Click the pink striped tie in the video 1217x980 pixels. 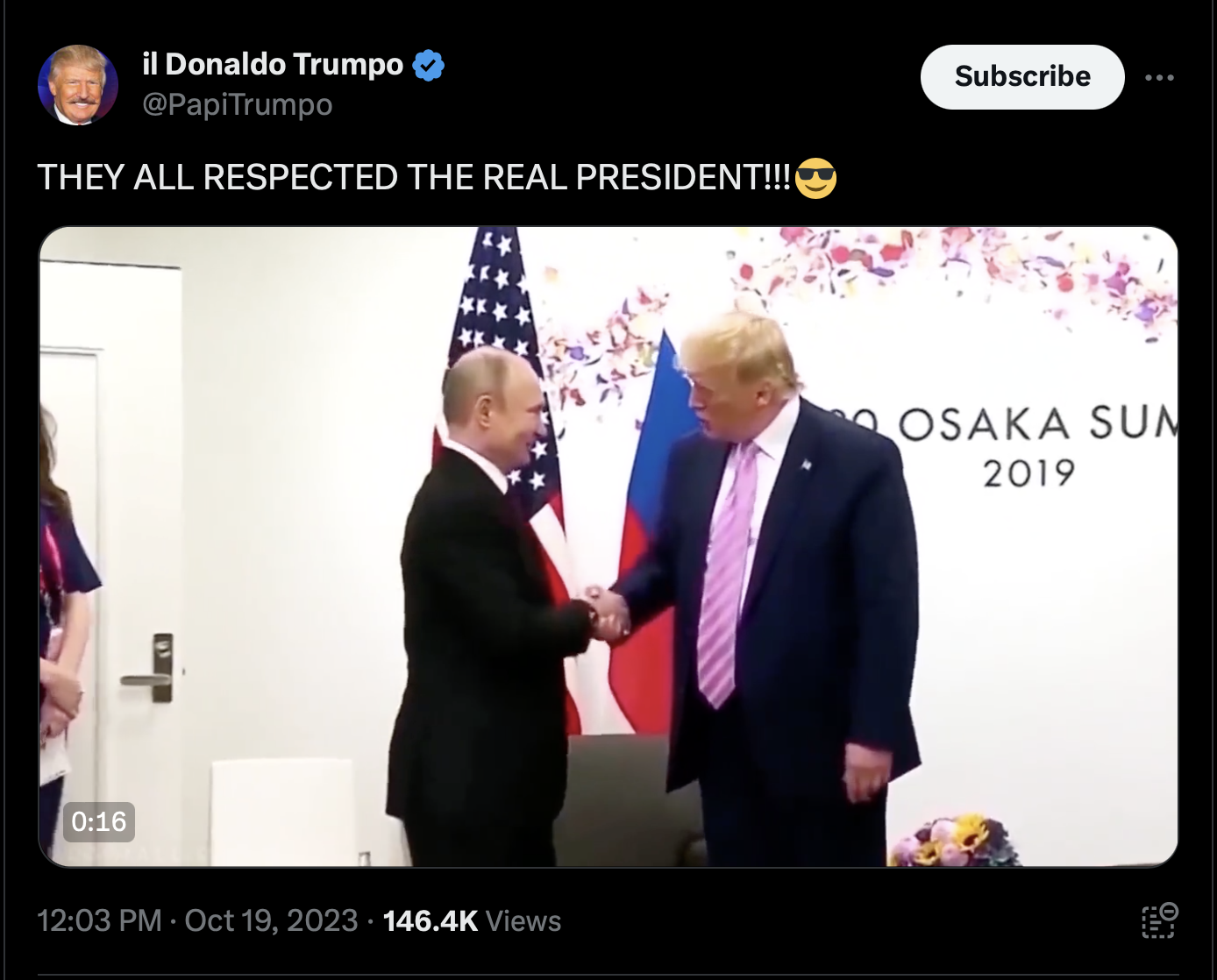[x=727, y=574]
